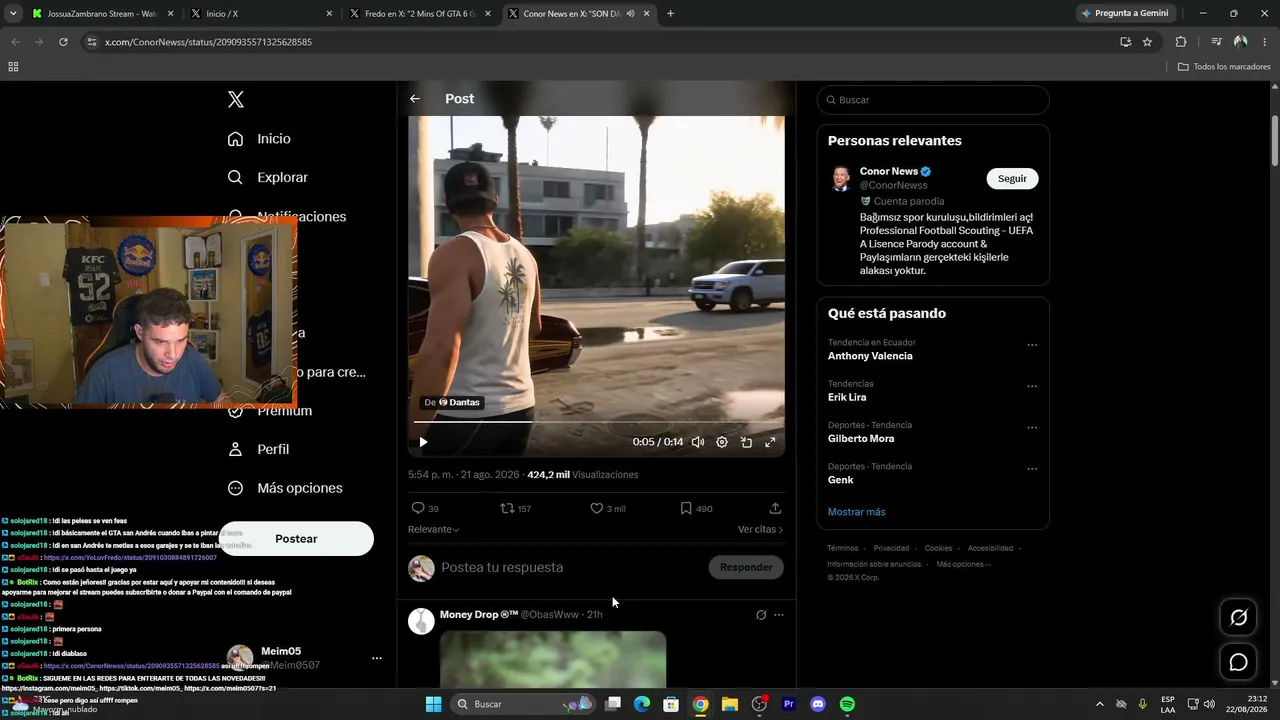Go to Inicio in X sidebar
1280x720 pixels.
coord(259,139)
